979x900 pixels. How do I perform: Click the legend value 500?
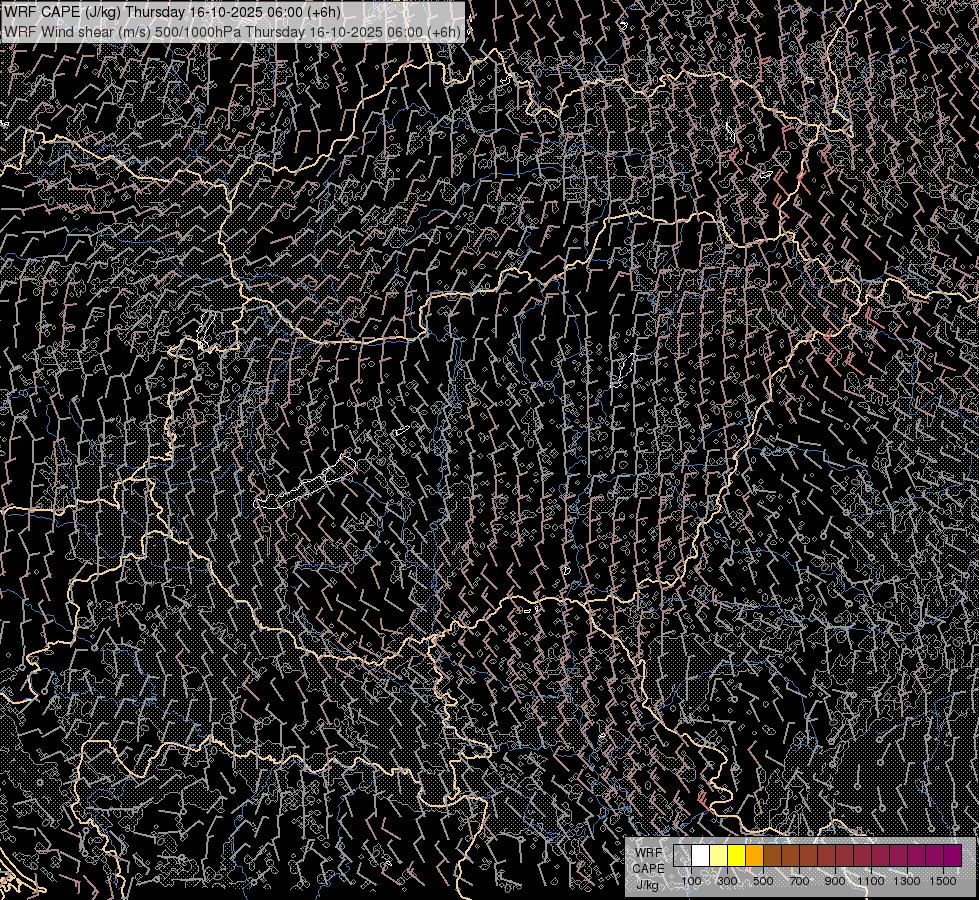coord(763,881)
